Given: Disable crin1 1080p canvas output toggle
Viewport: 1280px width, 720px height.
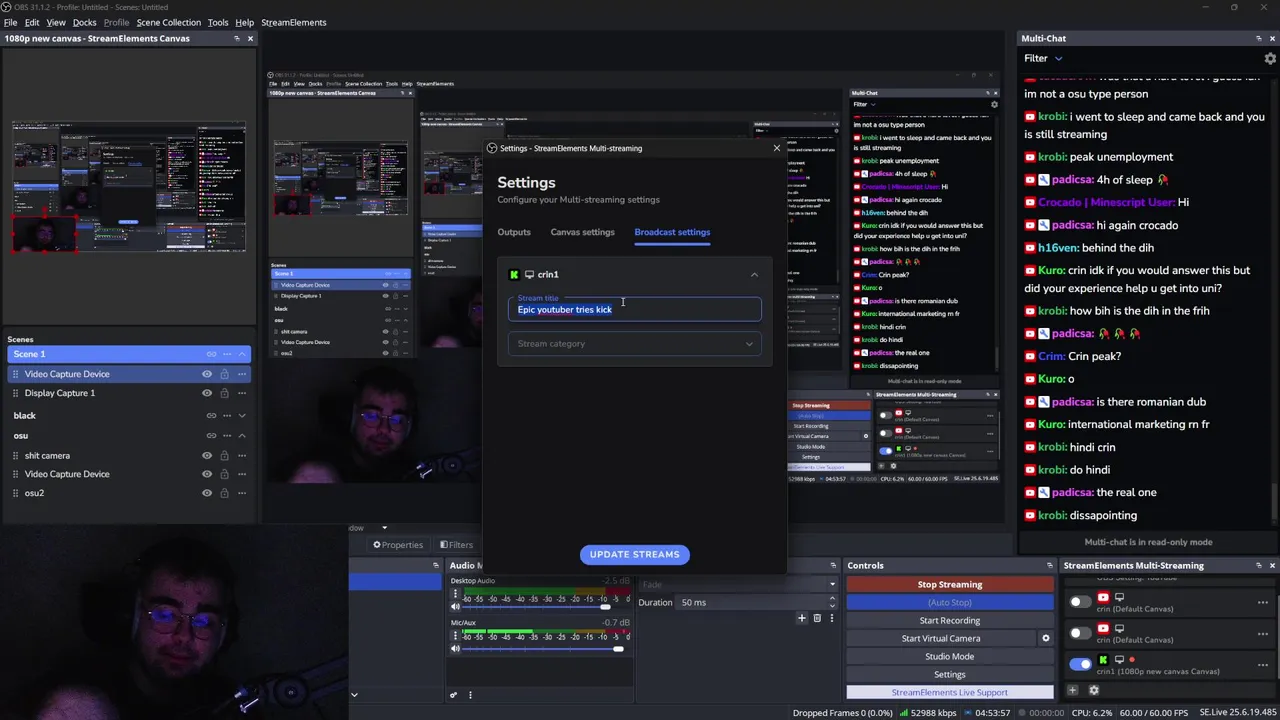Looking at the screenshot, I should (x=1080, y=664).
